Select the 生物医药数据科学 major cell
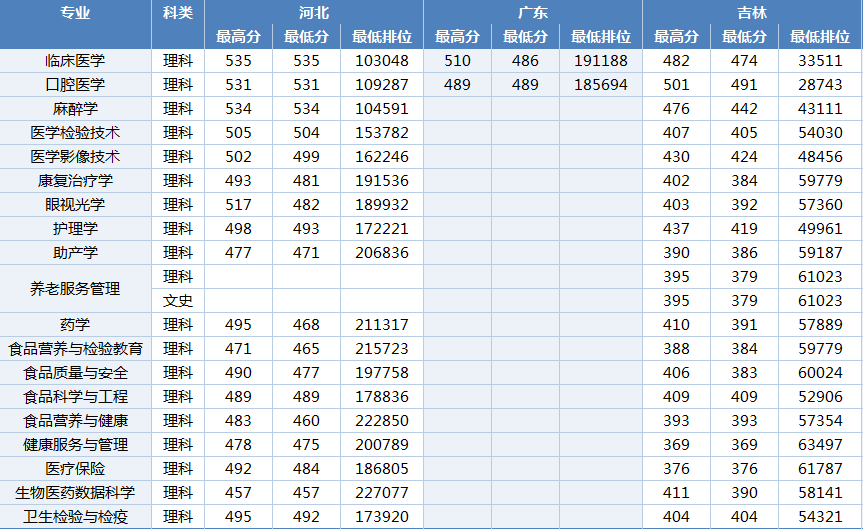 (75, 493)
